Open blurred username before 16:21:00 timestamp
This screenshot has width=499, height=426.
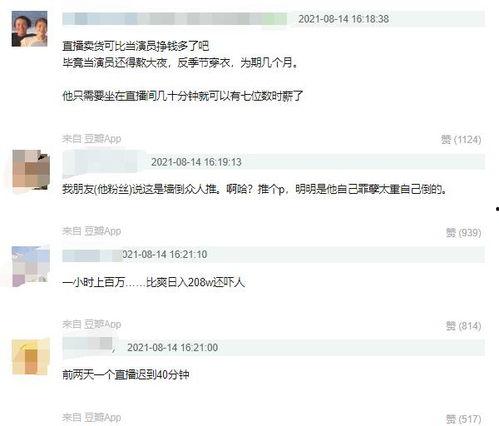88,345
